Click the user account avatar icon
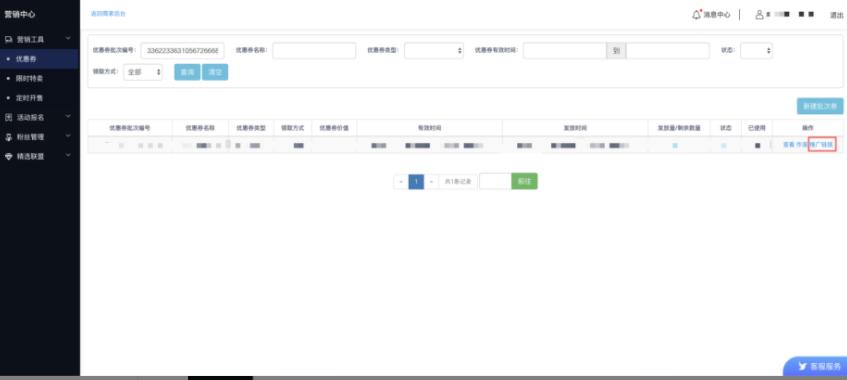This screenshot has height=380, width=847. (x=759, y=15)
